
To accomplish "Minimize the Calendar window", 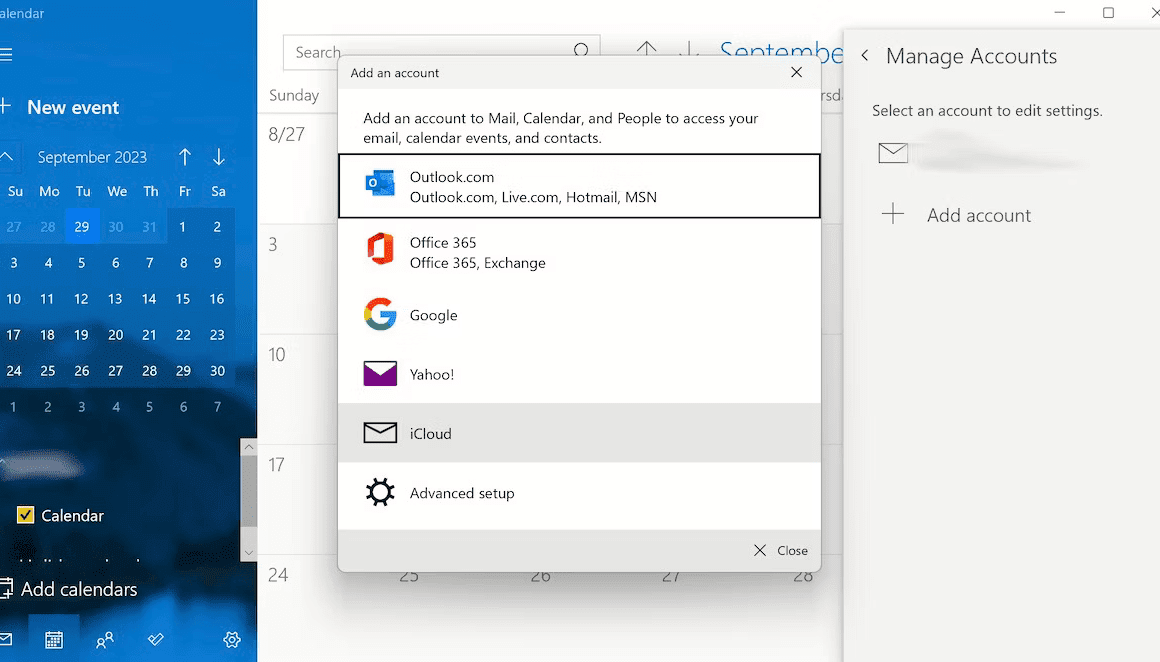I will click(1059, 13).
